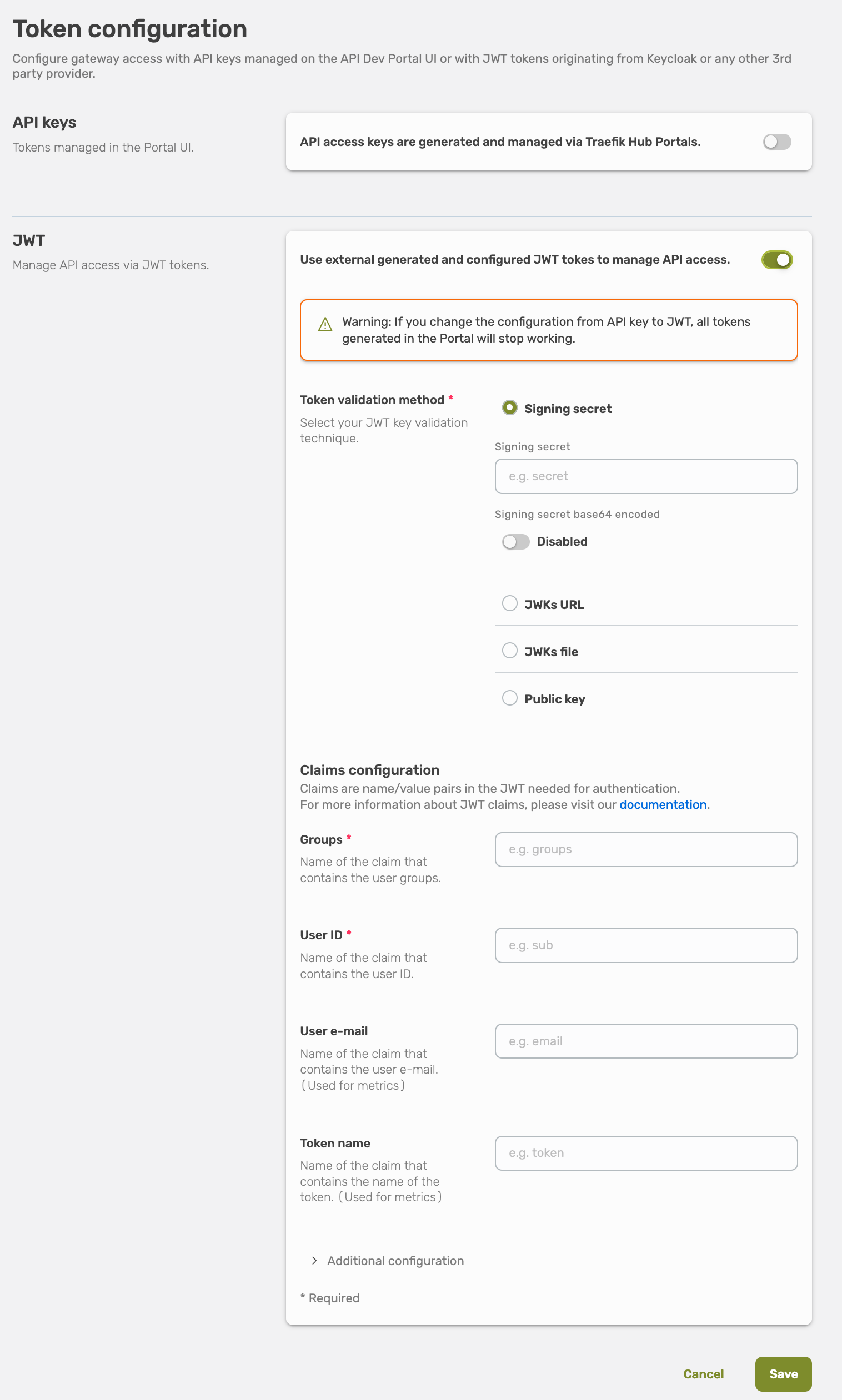Focus the Signing secret input field
The height and width of the screenshot is (1400, 842).
click(x=646, y=476)
